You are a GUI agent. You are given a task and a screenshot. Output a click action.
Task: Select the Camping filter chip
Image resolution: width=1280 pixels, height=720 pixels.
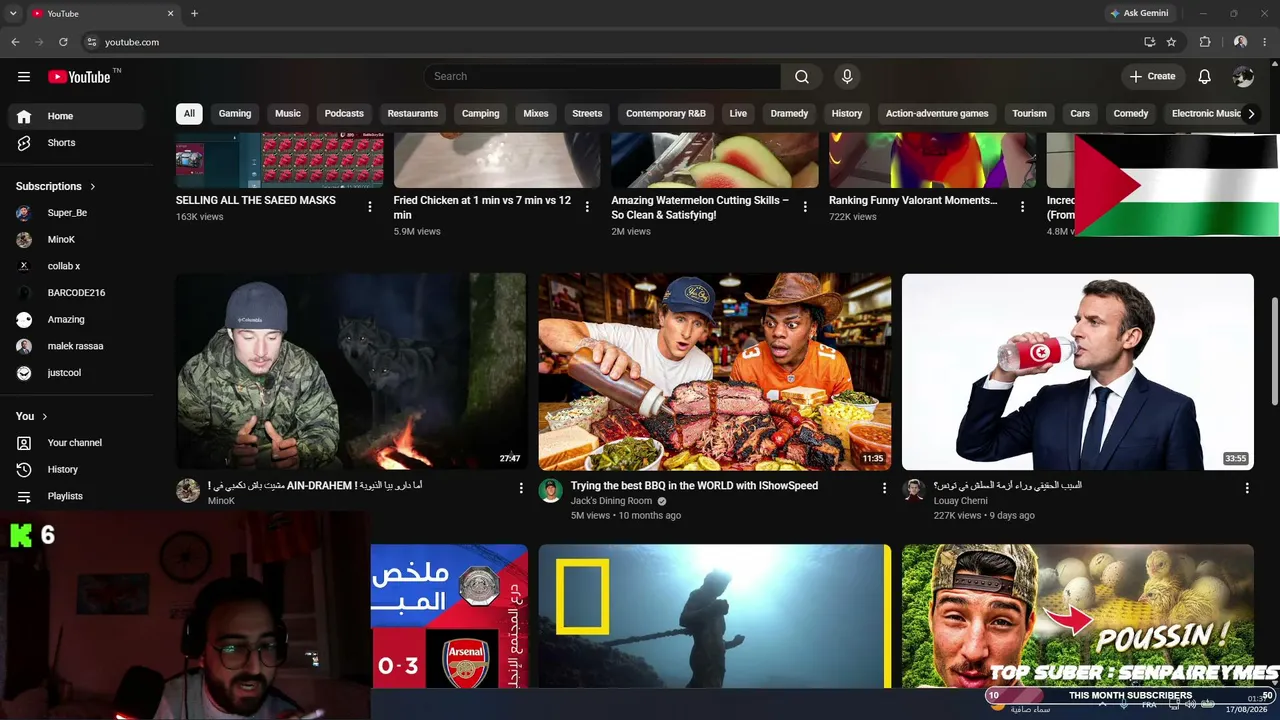[x=481, y=114]
